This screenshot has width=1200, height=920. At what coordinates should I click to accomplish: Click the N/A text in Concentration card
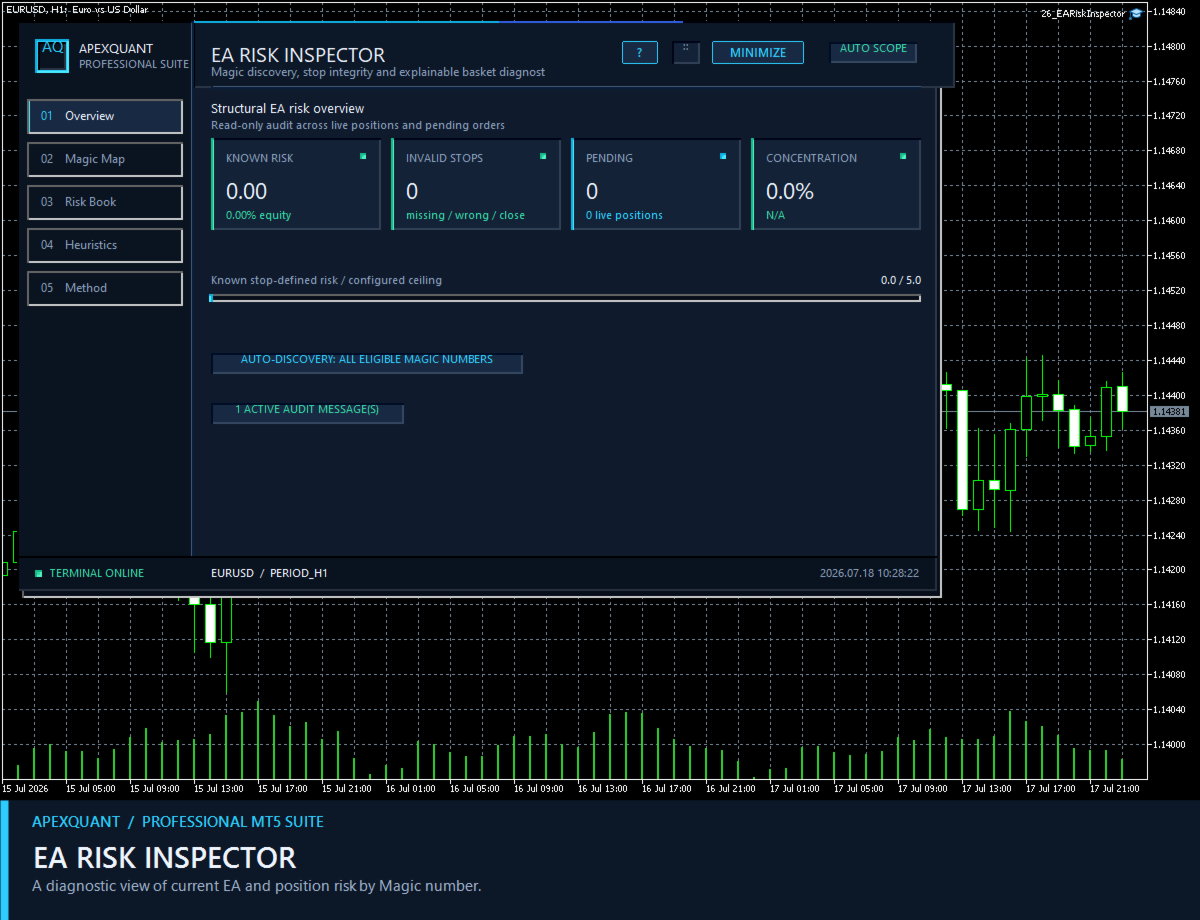coord(776,215)
